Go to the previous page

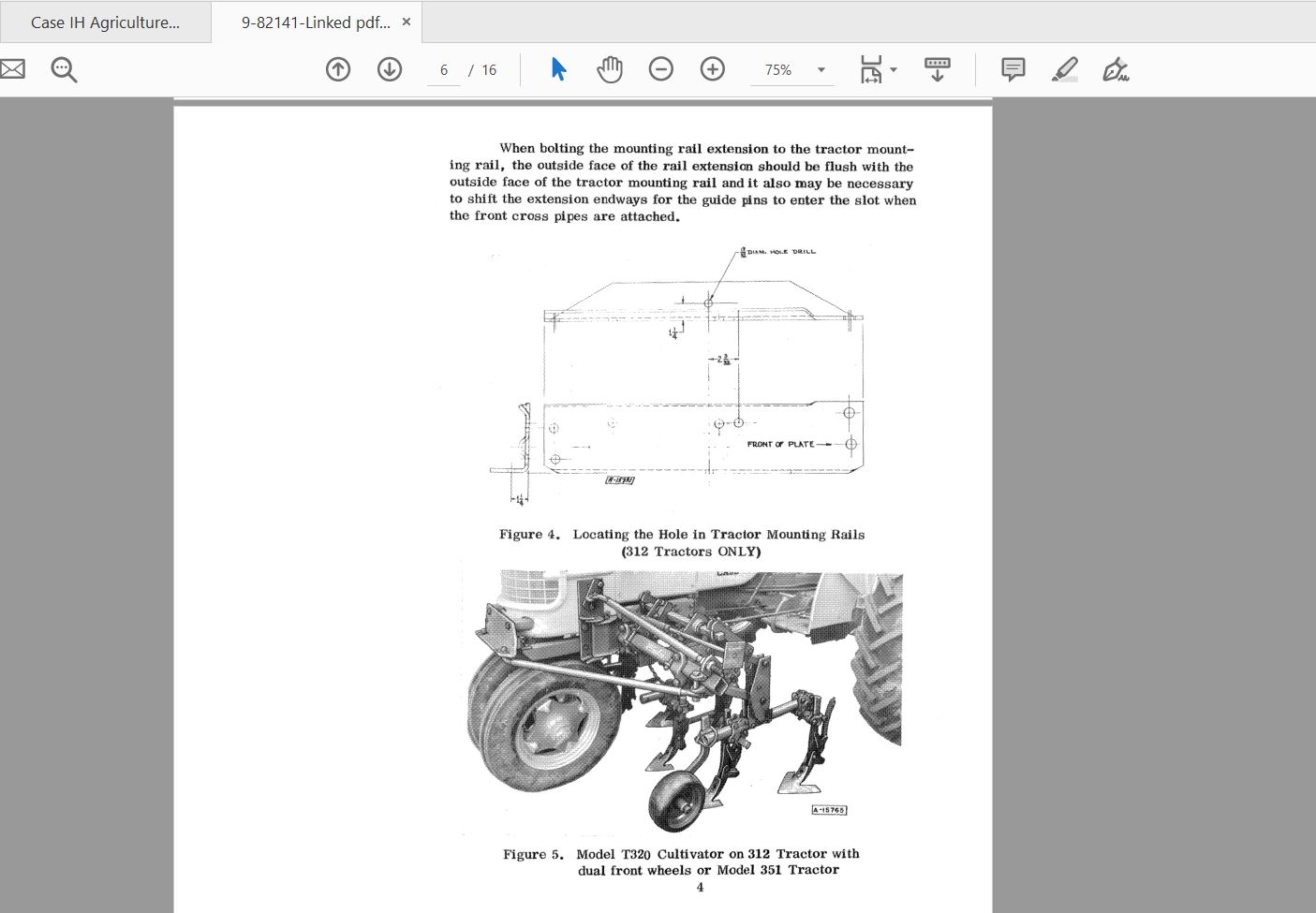(x=337, y=68)
